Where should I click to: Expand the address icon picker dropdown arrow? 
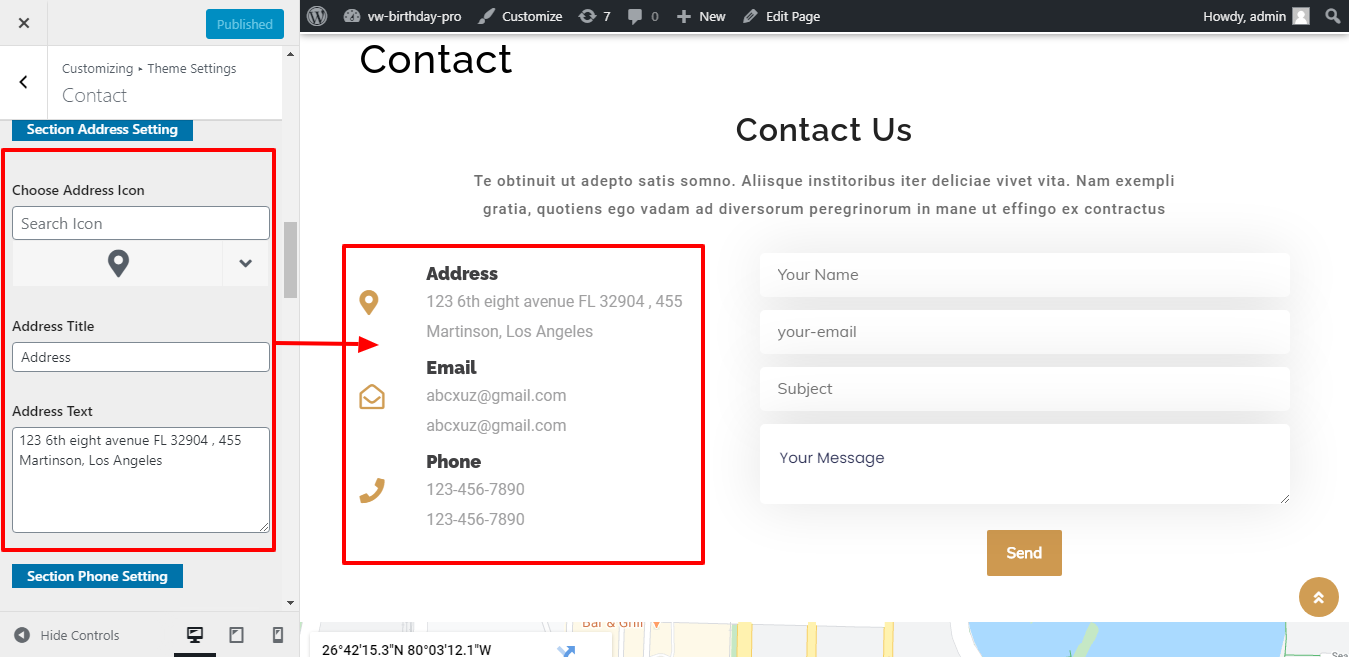pos(245,264)
